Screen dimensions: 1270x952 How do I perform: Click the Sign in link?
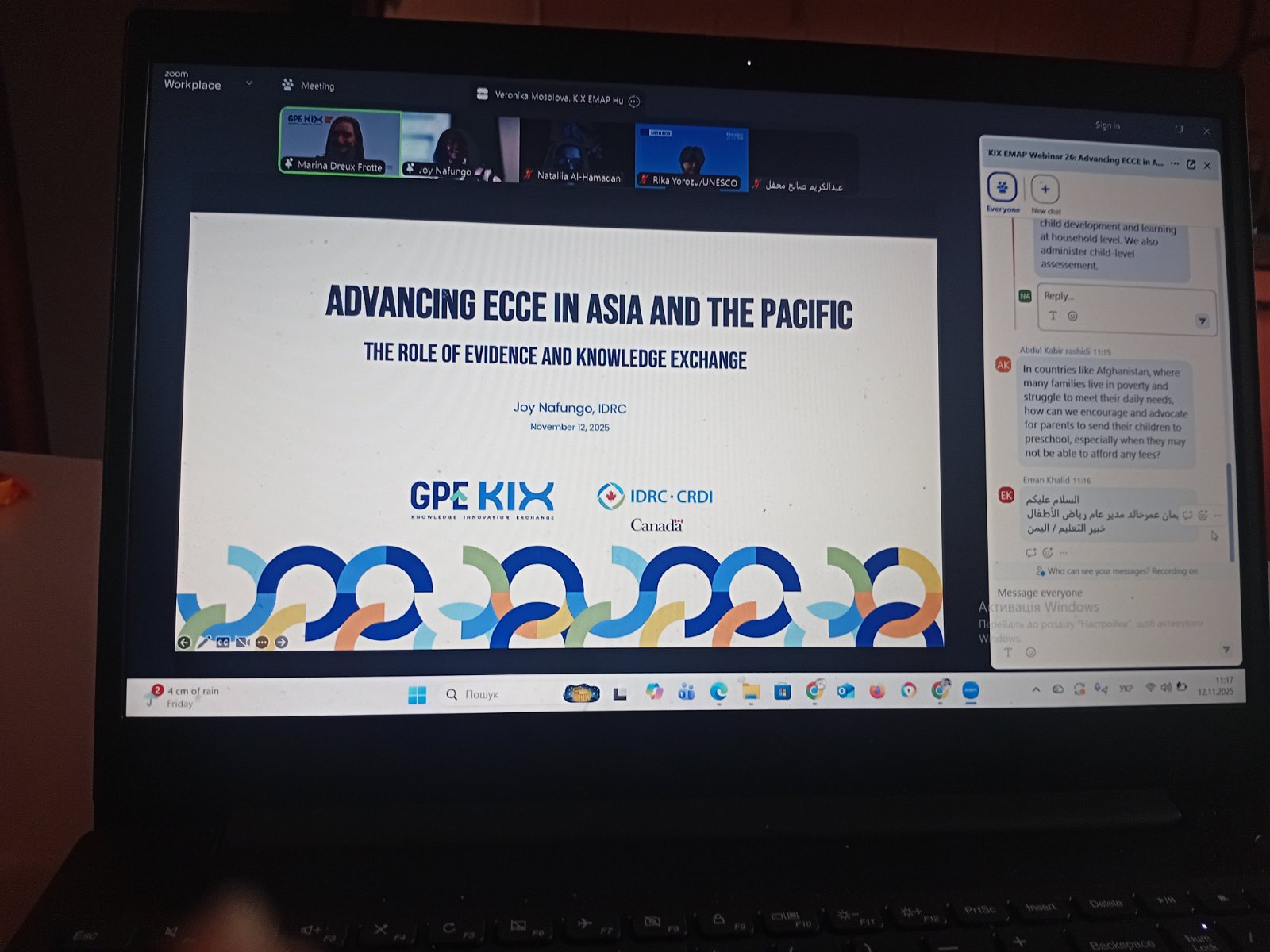pyautogui.click(x=1107, y=125)
